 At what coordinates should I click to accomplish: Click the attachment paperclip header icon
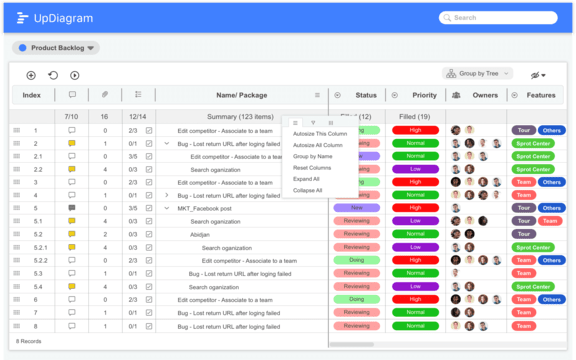[105, 95]
